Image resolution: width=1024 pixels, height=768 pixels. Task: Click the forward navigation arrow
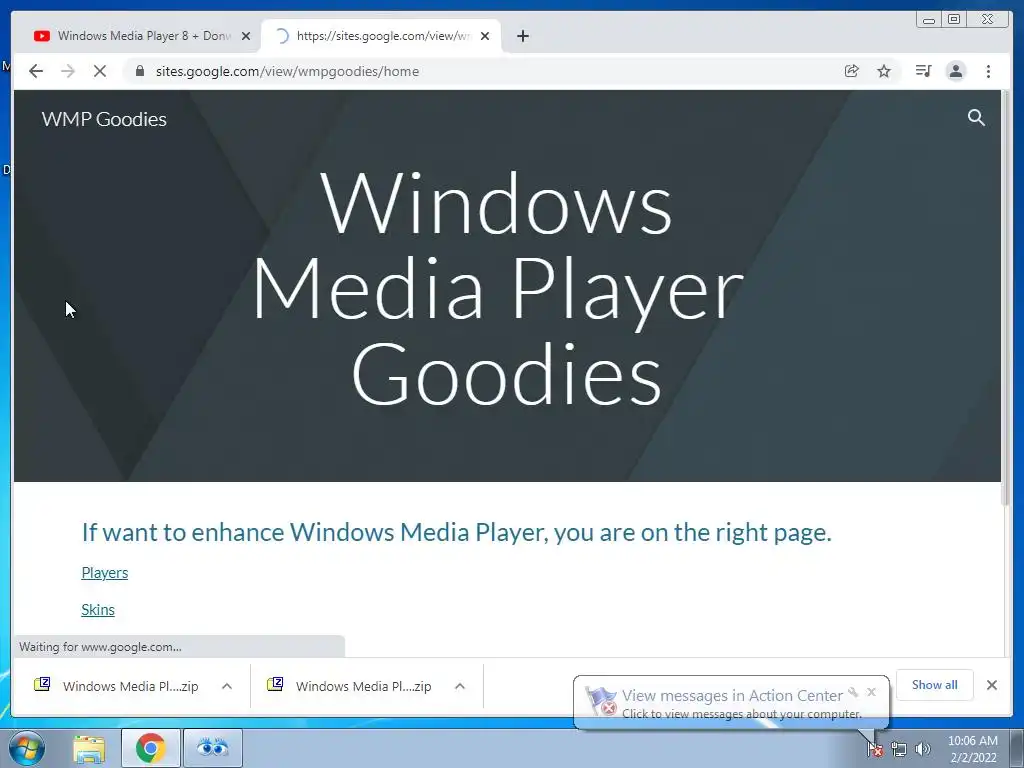[x=68, y=71]
